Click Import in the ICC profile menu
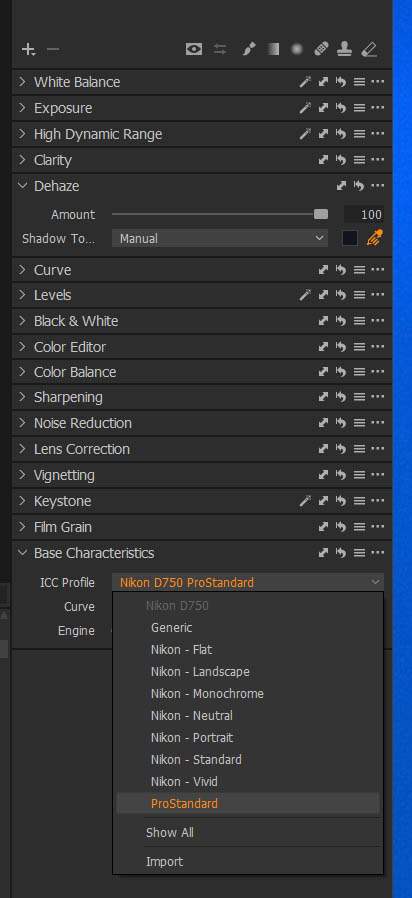This screenshot has height=898, width=412. [164, 861]
